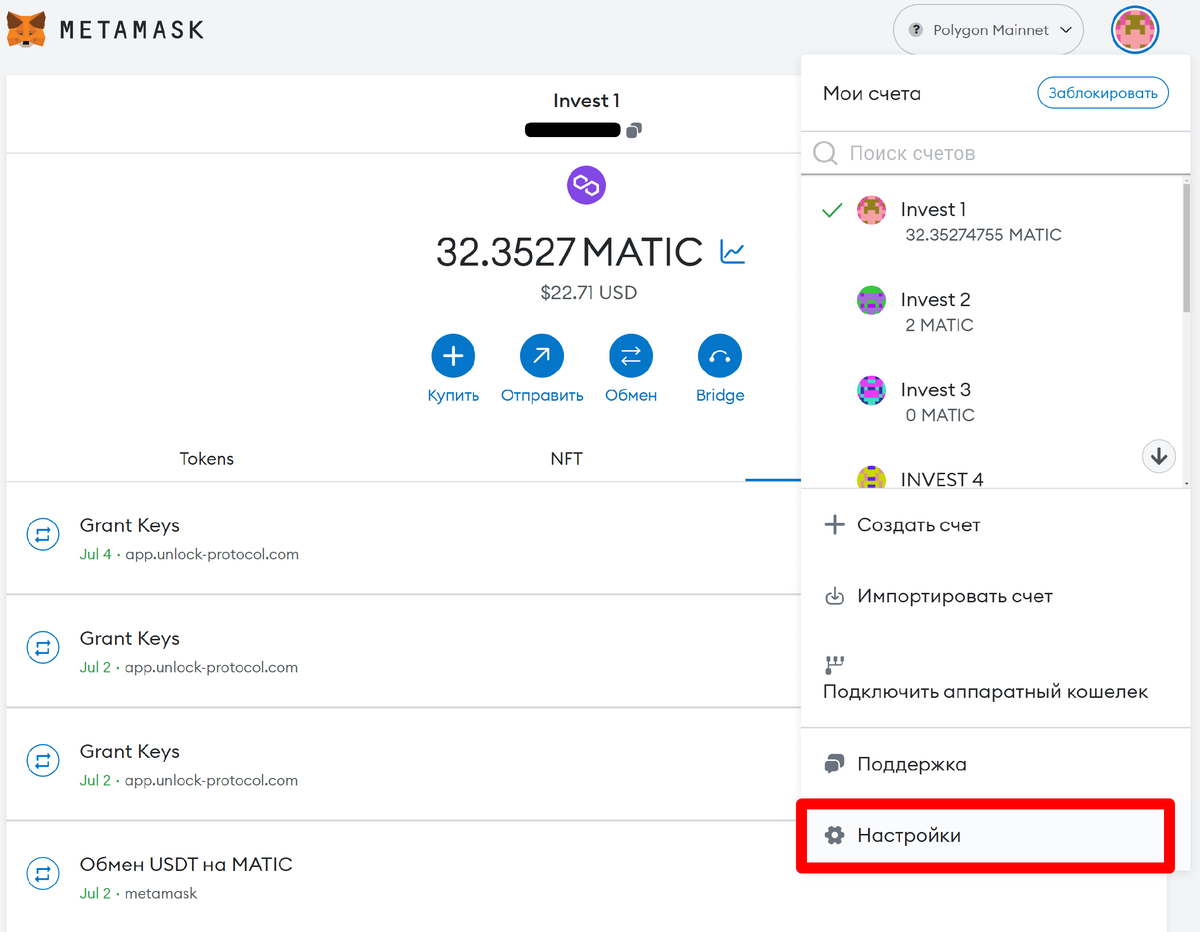The width and height of the screenshot is (1200, 932).
Task: Click the Bridge icon
Action: coord(720,356)
